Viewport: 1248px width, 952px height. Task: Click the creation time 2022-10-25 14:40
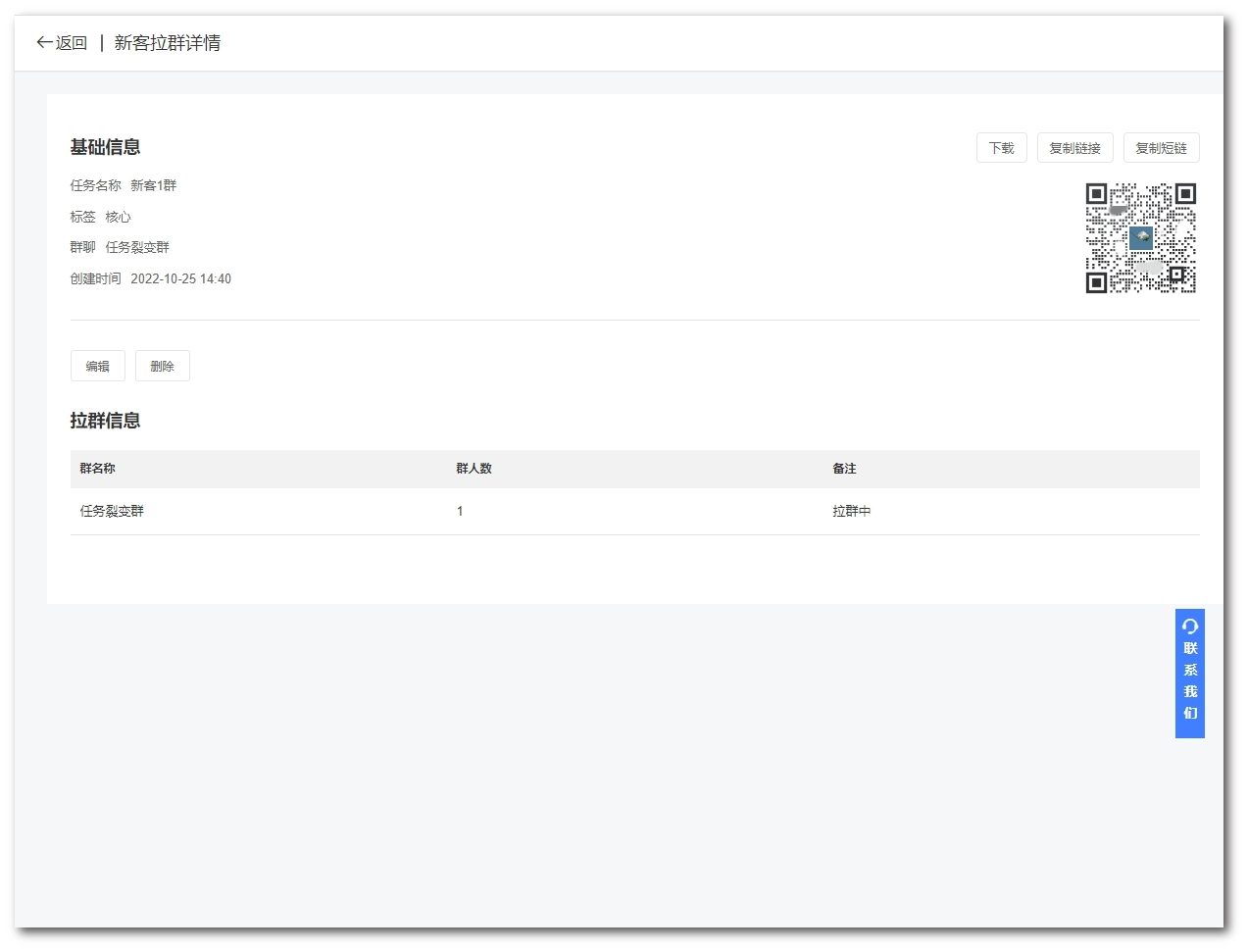(x=180, y=278)
